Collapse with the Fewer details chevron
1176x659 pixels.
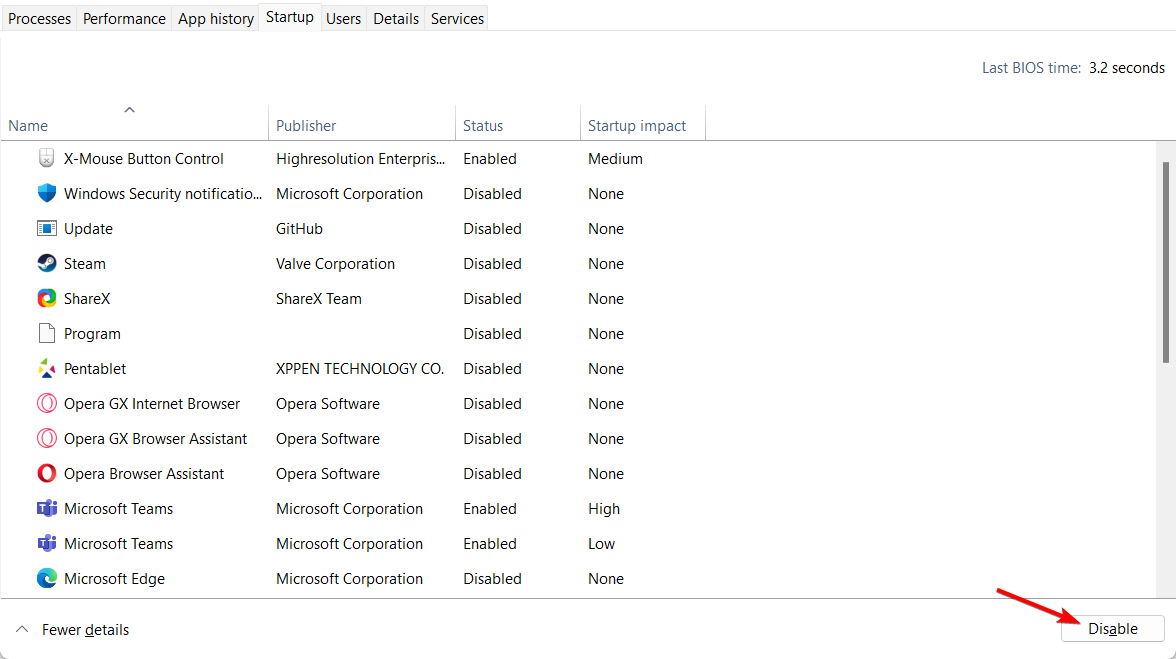[22, 629]
